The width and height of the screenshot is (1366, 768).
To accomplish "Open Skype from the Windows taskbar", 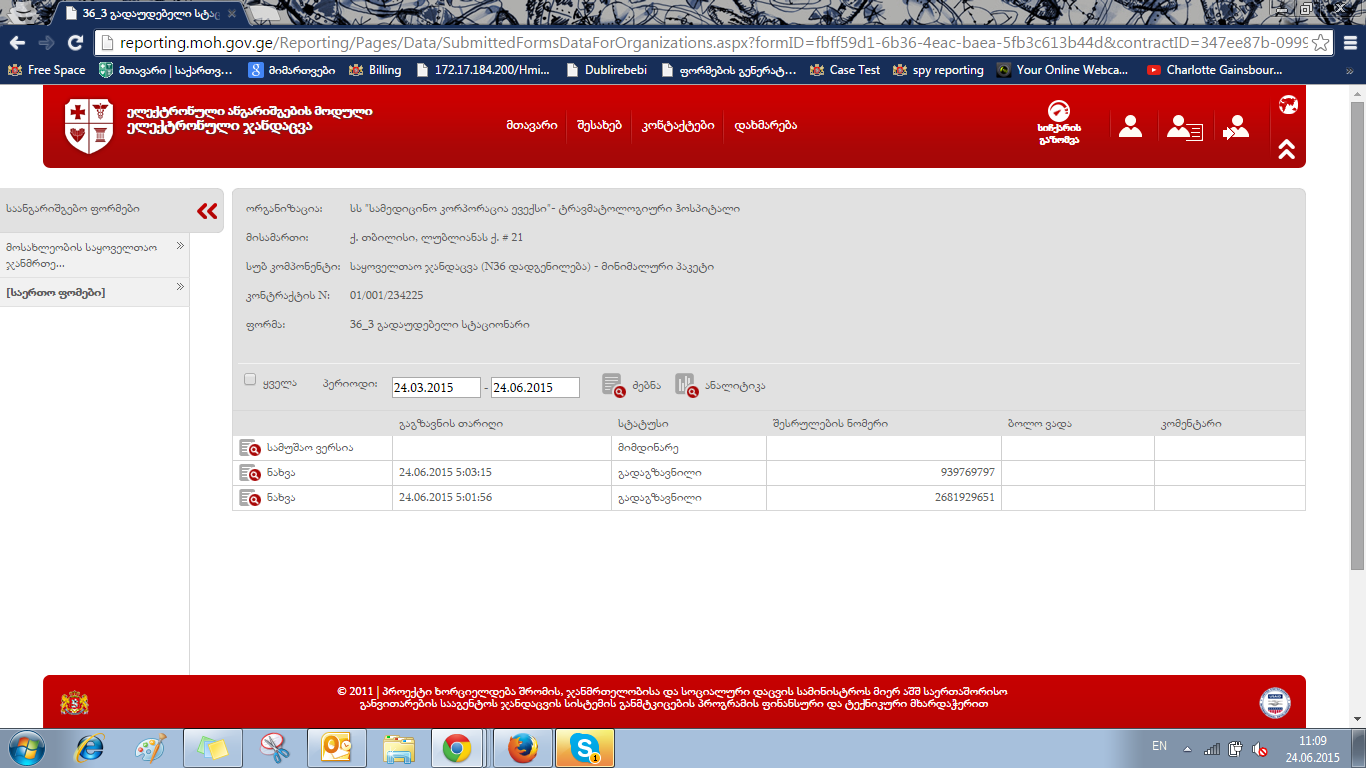I will (584, 748).
